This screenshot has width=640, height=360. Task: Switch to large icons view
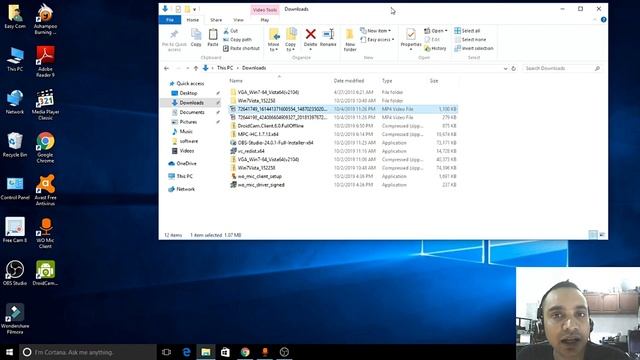coord(602,235)
